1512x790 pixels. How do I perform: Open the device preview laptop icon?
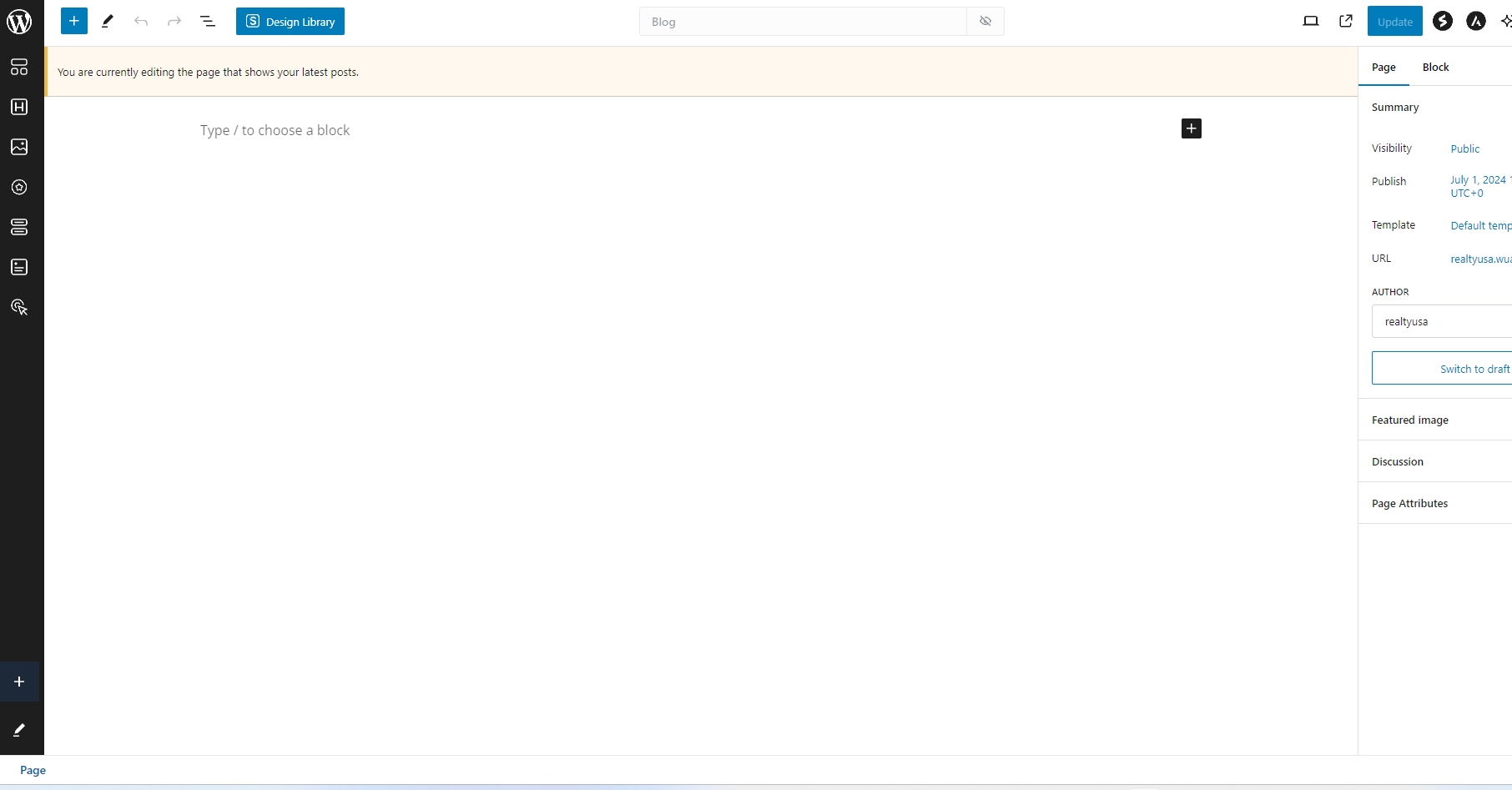coord(1311,22)
